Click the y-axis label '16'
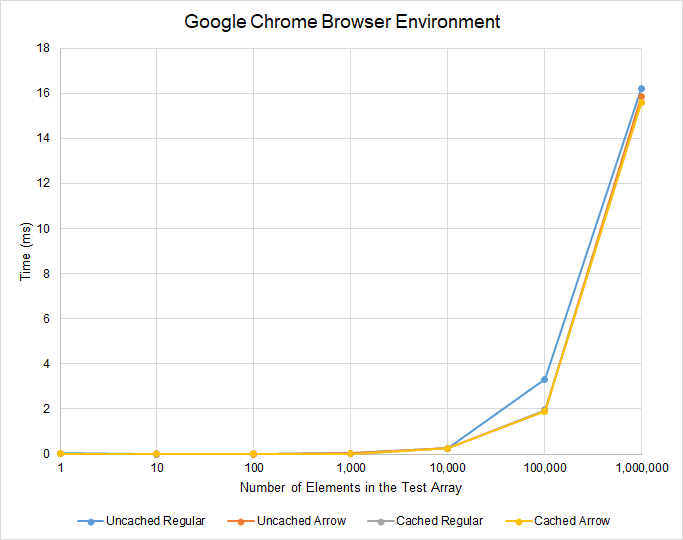This screenshot has height=540, width=683. (44, 93)
